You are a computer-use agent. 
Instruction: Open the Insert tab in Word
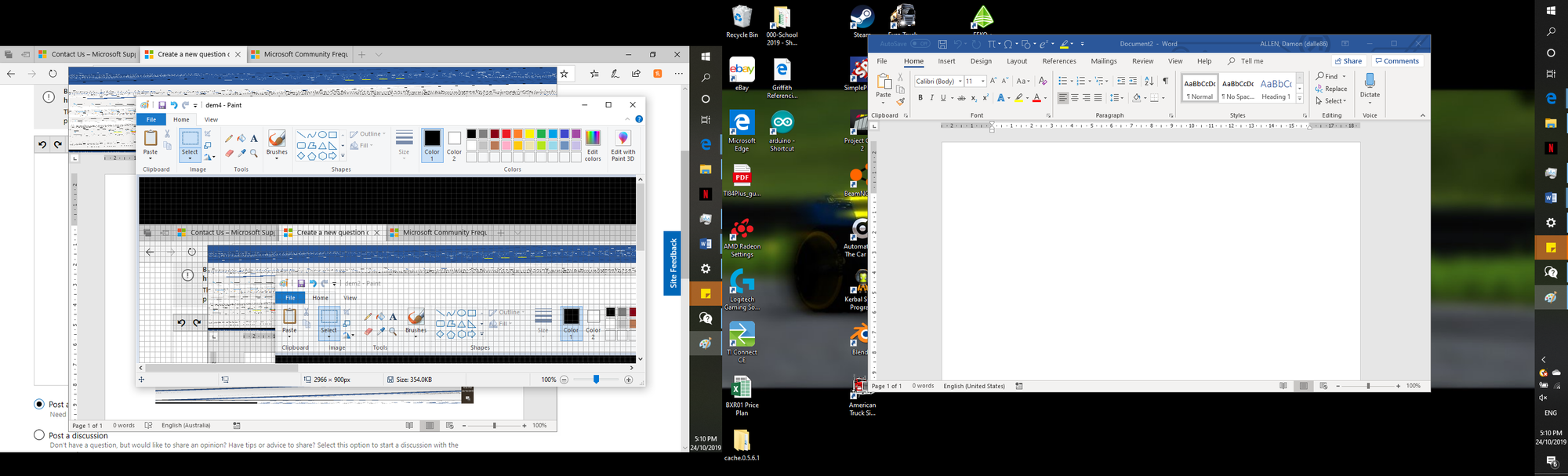[946, 61]
